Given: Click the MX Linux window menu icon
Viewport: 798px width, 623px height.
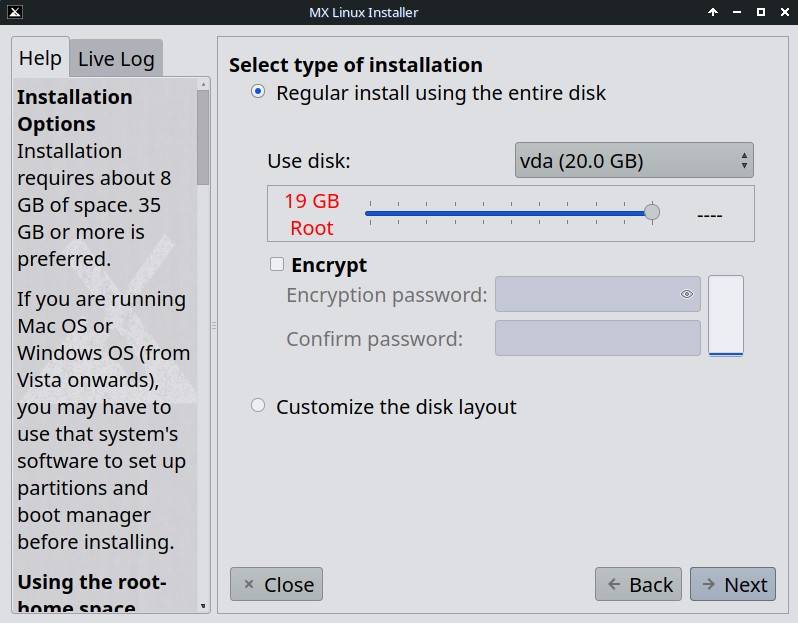Looking at the screenshot, I should (x=14, y=12).
